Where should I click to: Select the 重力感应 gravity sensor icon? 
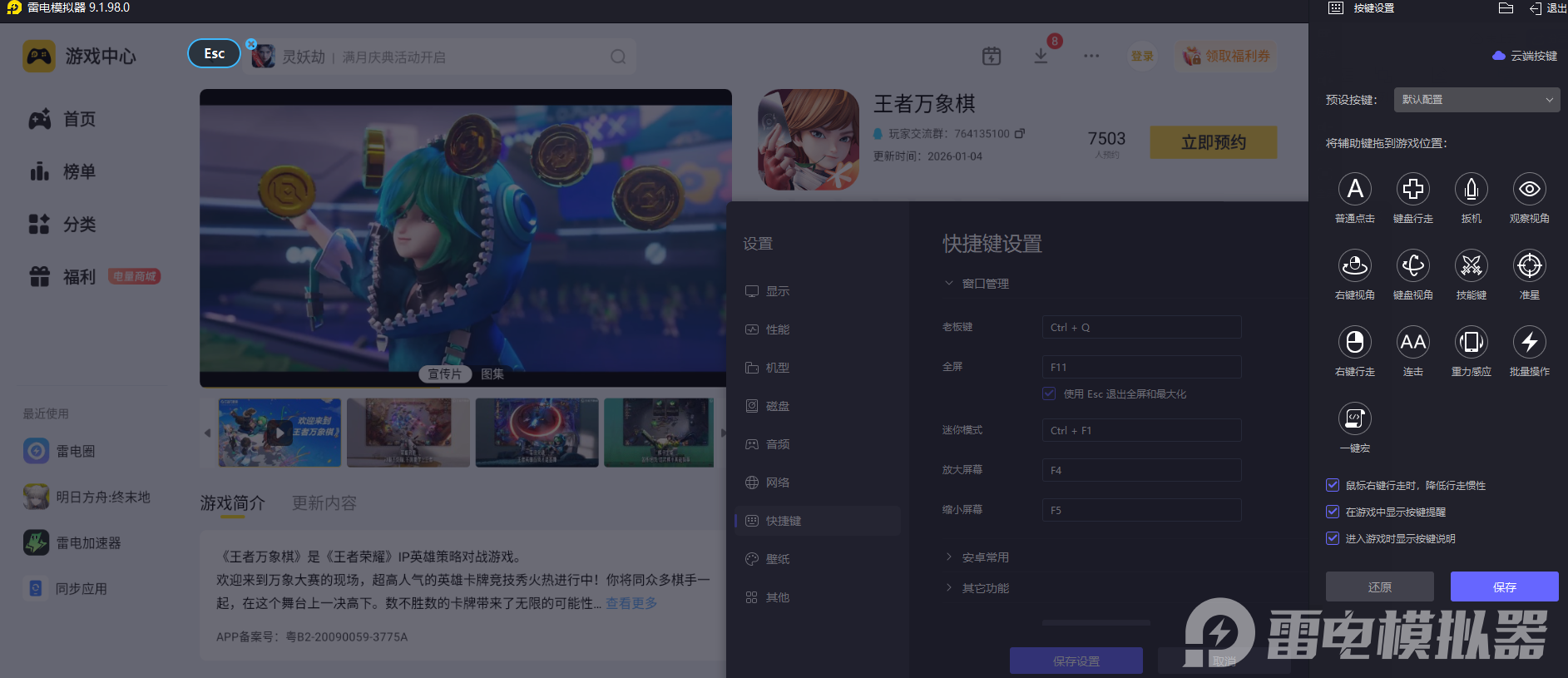tap(1472, 342)
